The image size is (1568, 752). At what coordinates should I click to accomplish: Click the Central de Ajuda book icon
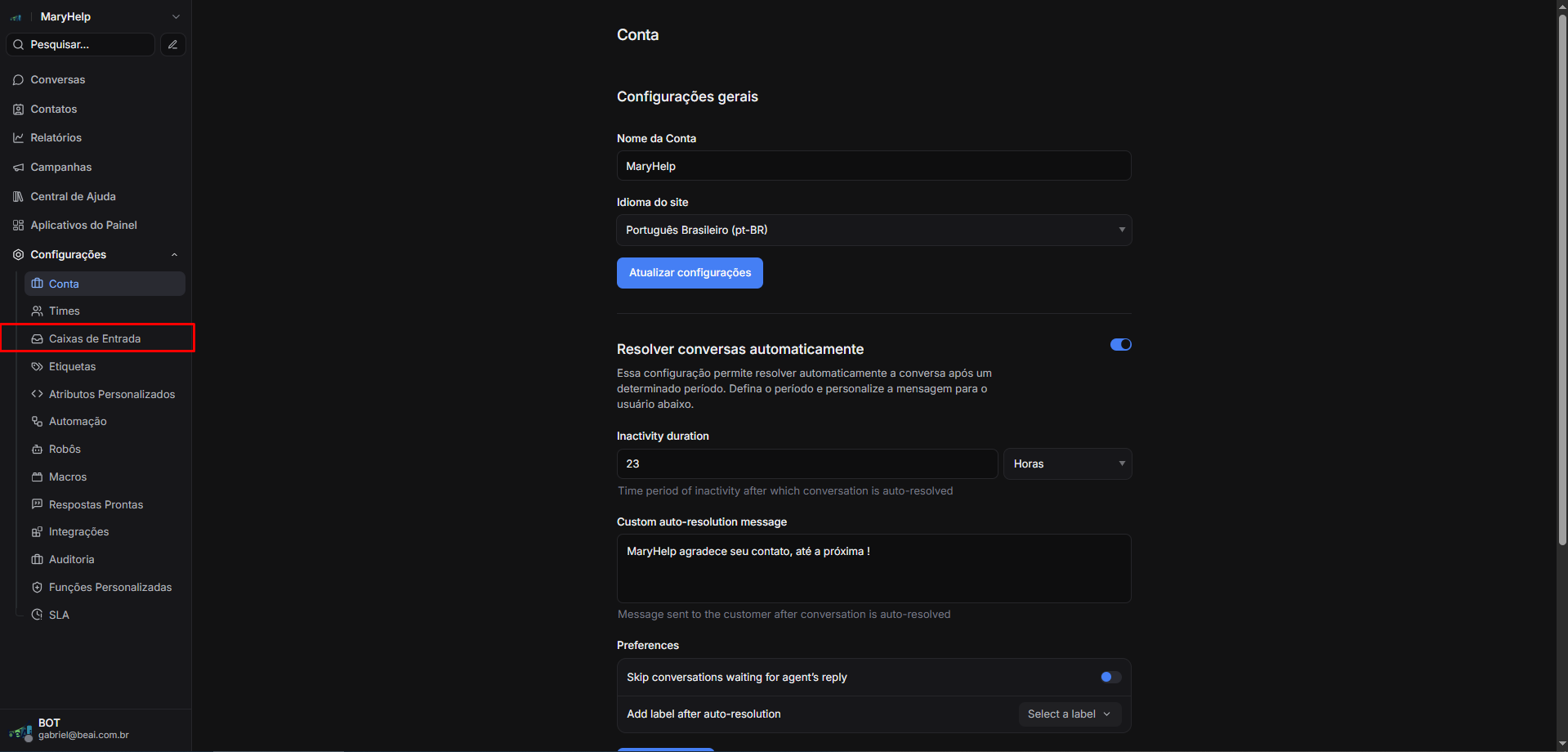coord(18,197)
